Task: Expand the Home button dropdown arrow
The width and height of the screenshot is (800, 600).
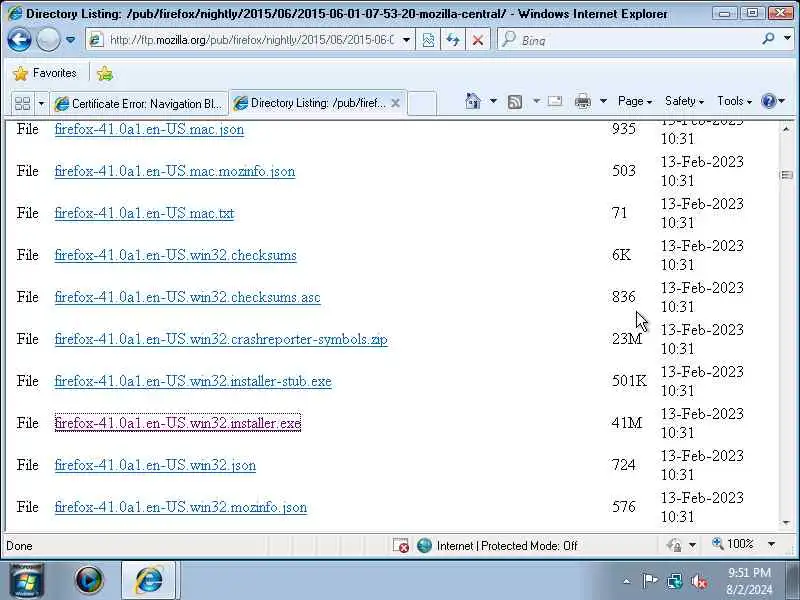Action: [493, 101]
